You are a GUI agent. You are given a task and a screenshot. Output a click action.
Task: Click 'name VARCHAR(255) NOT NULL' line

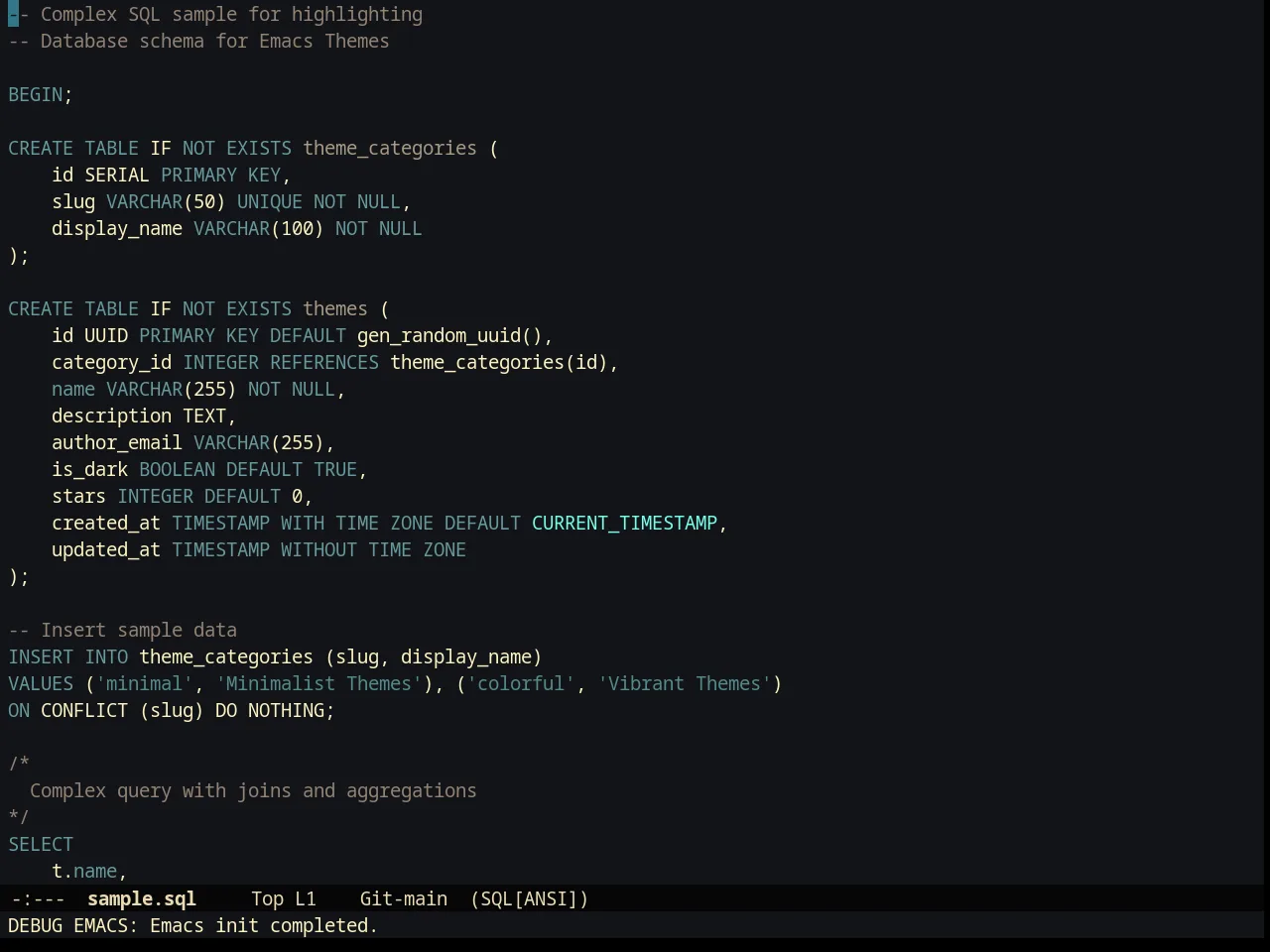(198, 389)
